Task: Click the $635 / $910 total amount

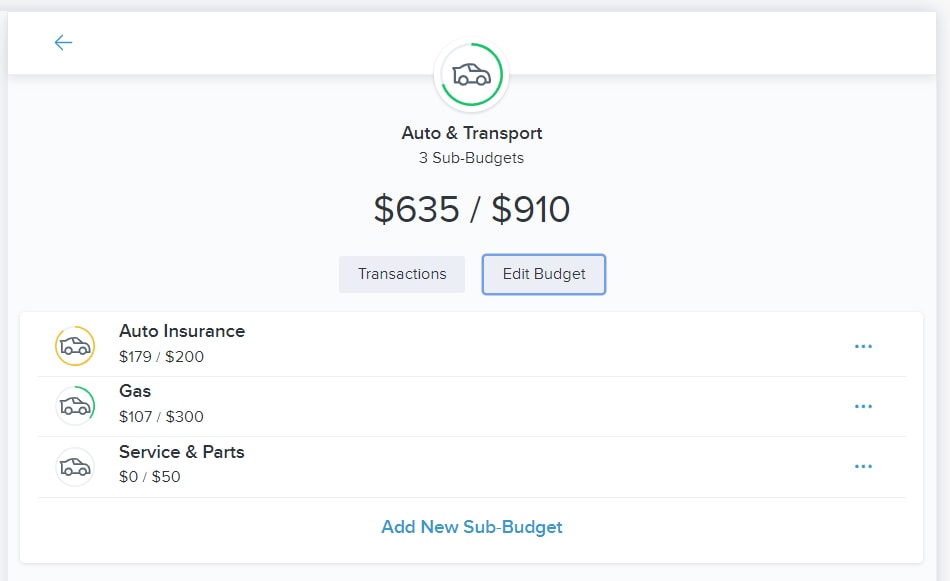Action: (471, 210)
